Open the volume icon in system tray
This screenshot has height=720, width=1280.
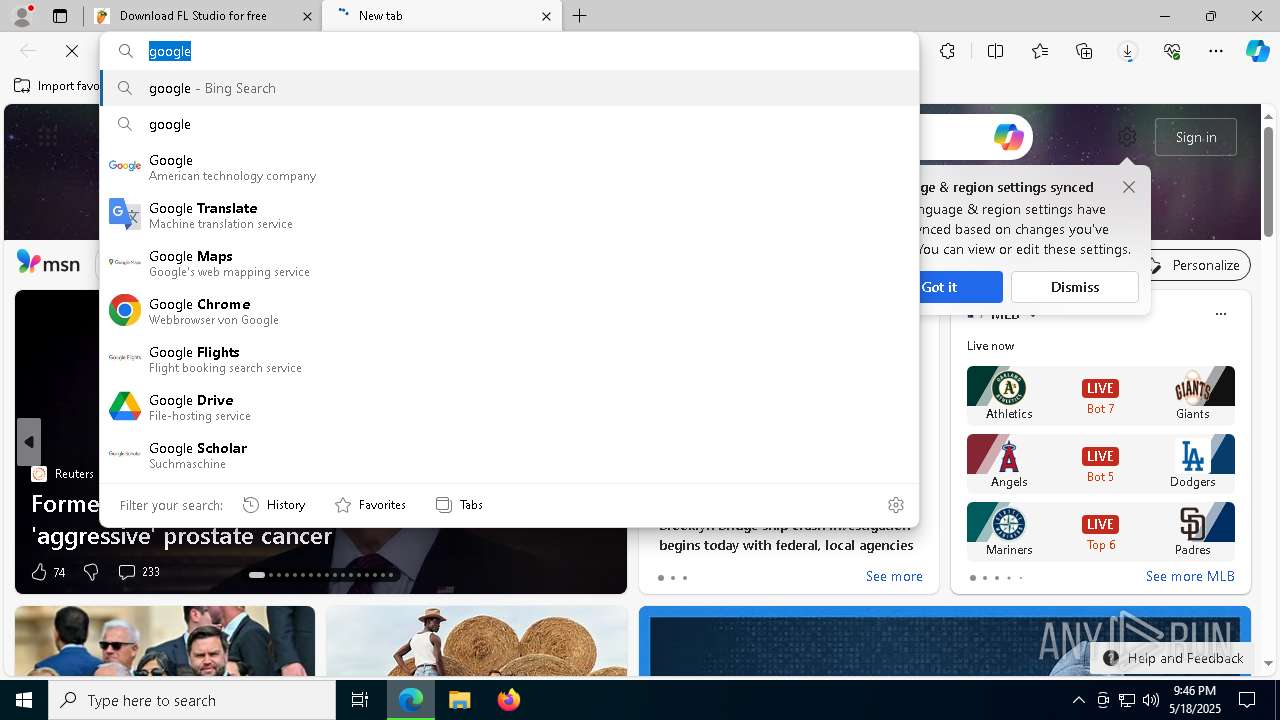1151,700
